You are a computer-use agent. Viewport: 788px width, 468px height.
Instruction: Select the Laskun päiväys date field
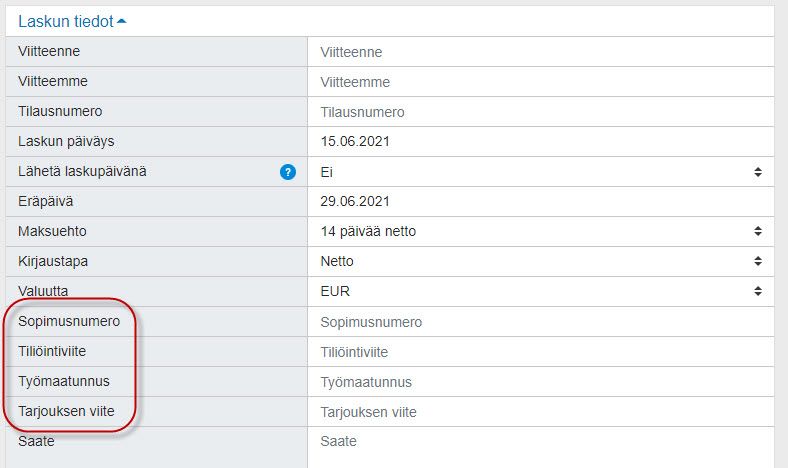[x=540, y=142]
